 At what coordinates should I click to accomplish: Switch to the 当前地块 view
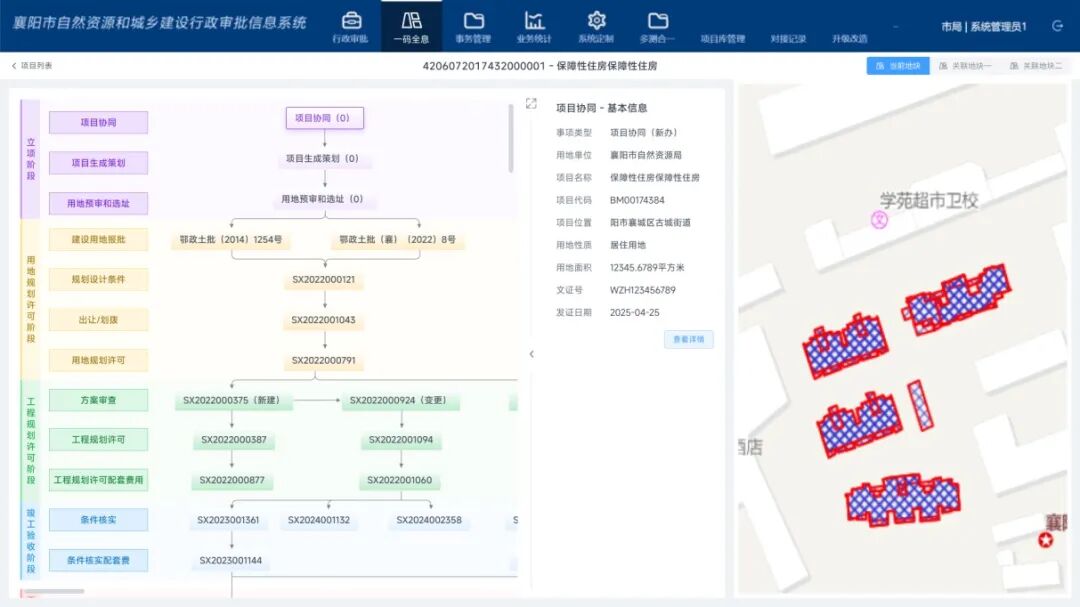coord(897,66)
